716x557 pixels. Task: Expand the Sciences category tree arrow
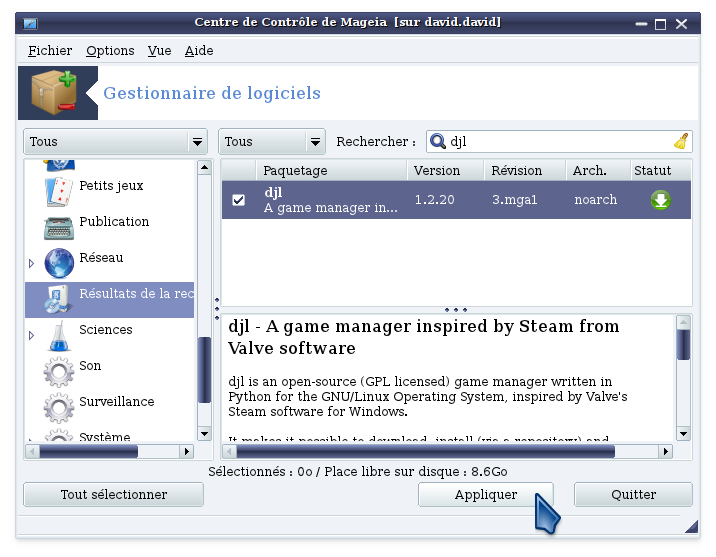tap(31, 336)
